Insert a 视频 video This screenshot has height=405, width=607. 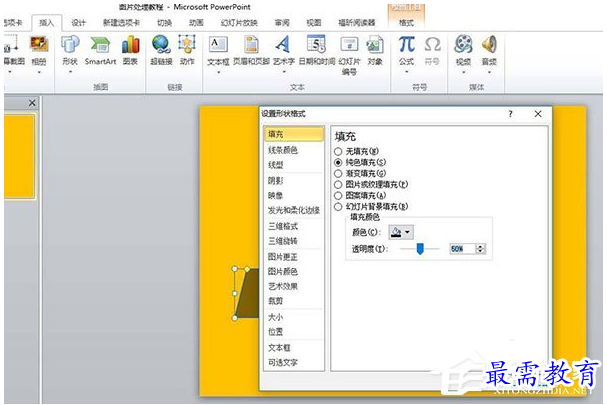tap(463, 50)
